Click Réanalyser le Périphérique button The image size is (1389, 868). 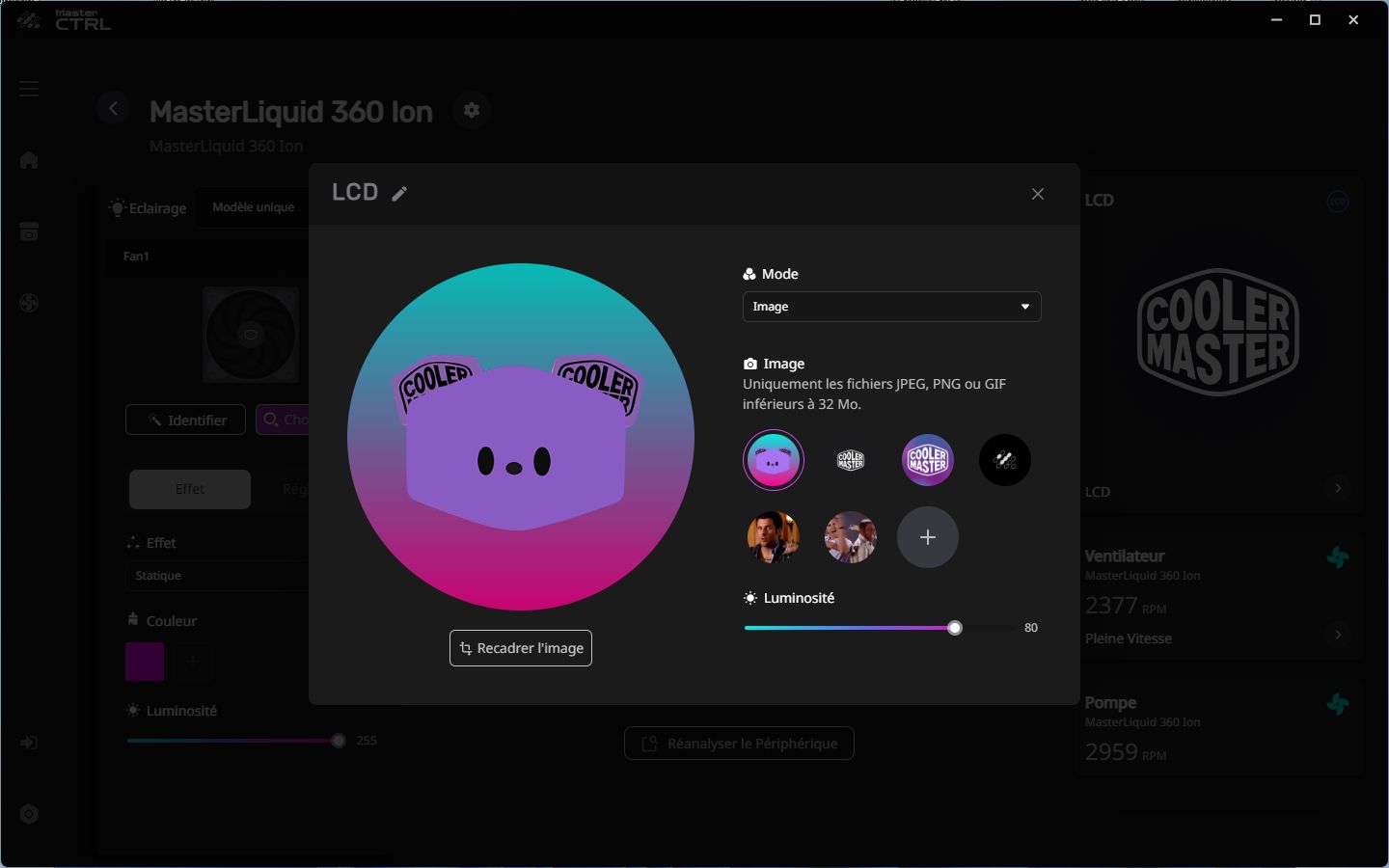(739, 744)
